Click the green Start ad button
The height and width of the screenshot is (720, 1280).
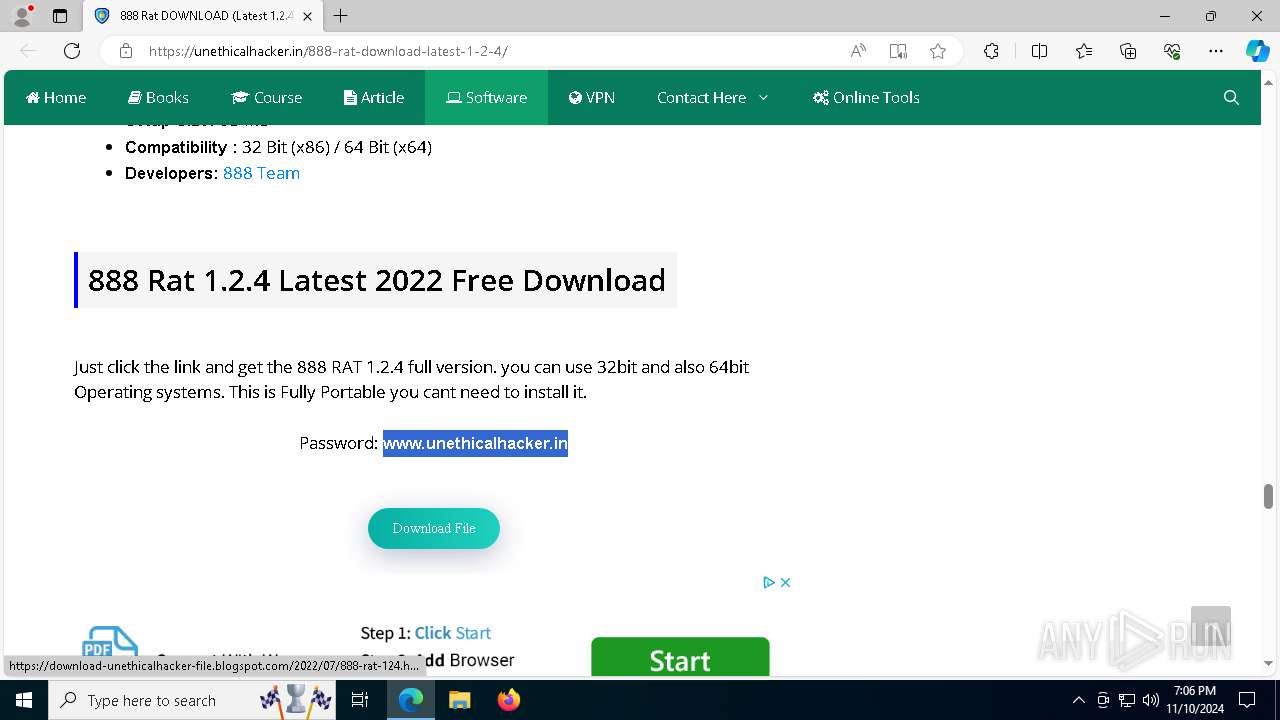pos(680,657)
